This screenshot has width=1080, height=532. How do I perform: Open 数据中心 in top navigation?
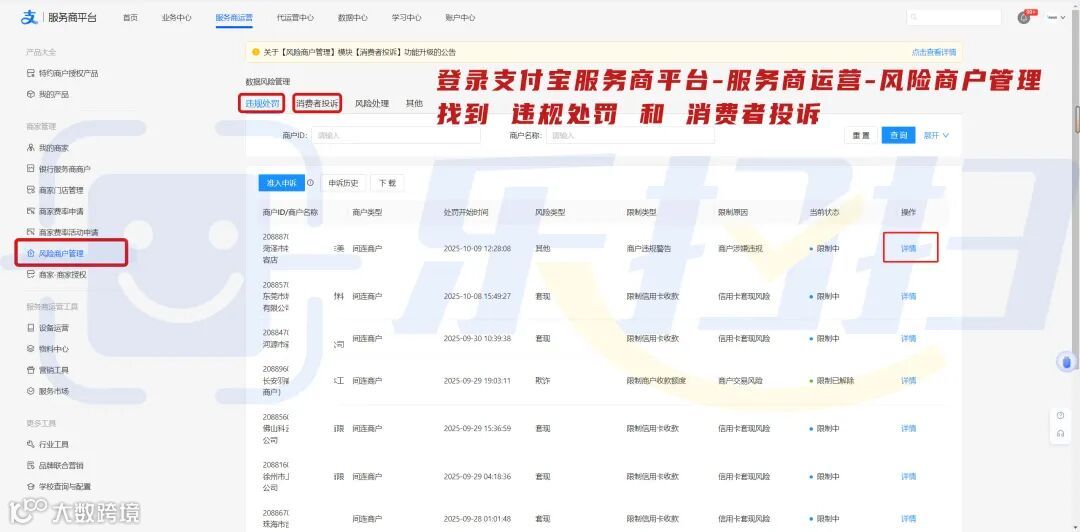point(353,18)
